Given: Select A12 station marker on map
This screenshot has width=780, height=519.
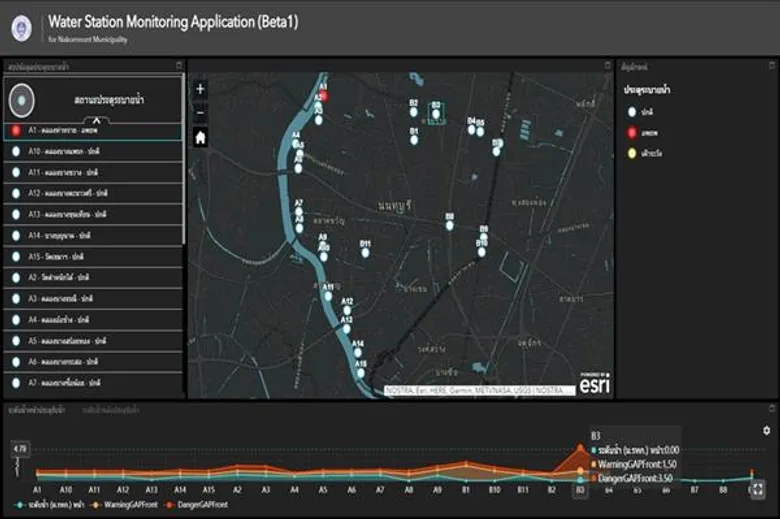Looking at the screenshot, I should click(x=347, y=311).
